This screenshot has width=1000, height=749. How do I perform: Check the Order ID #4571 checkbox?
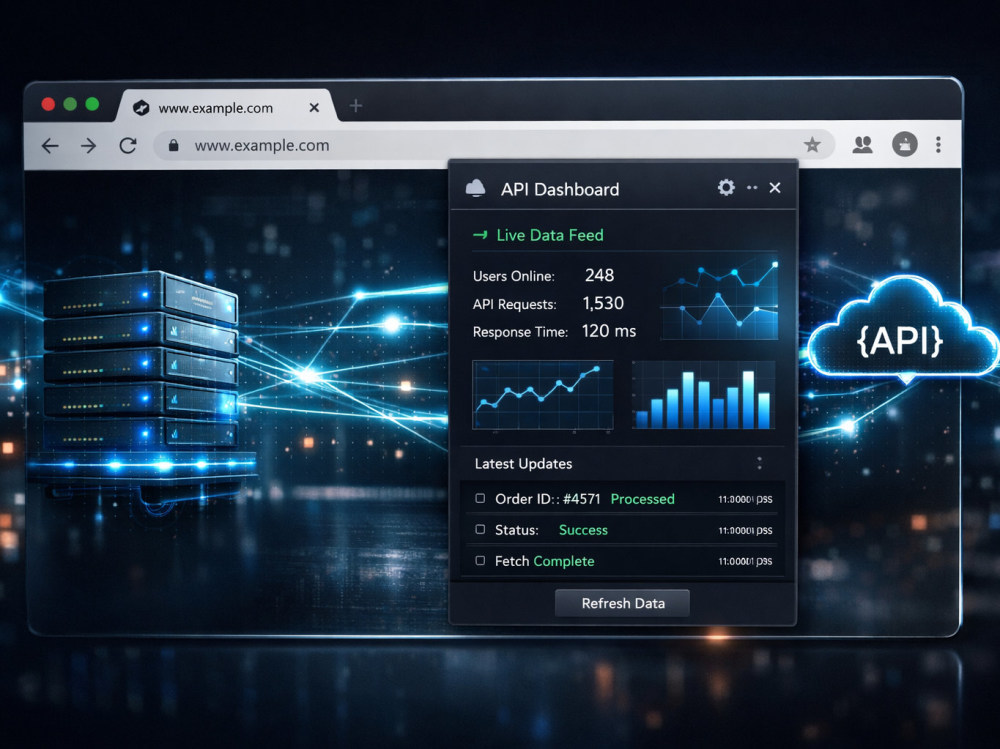(480, 498)
